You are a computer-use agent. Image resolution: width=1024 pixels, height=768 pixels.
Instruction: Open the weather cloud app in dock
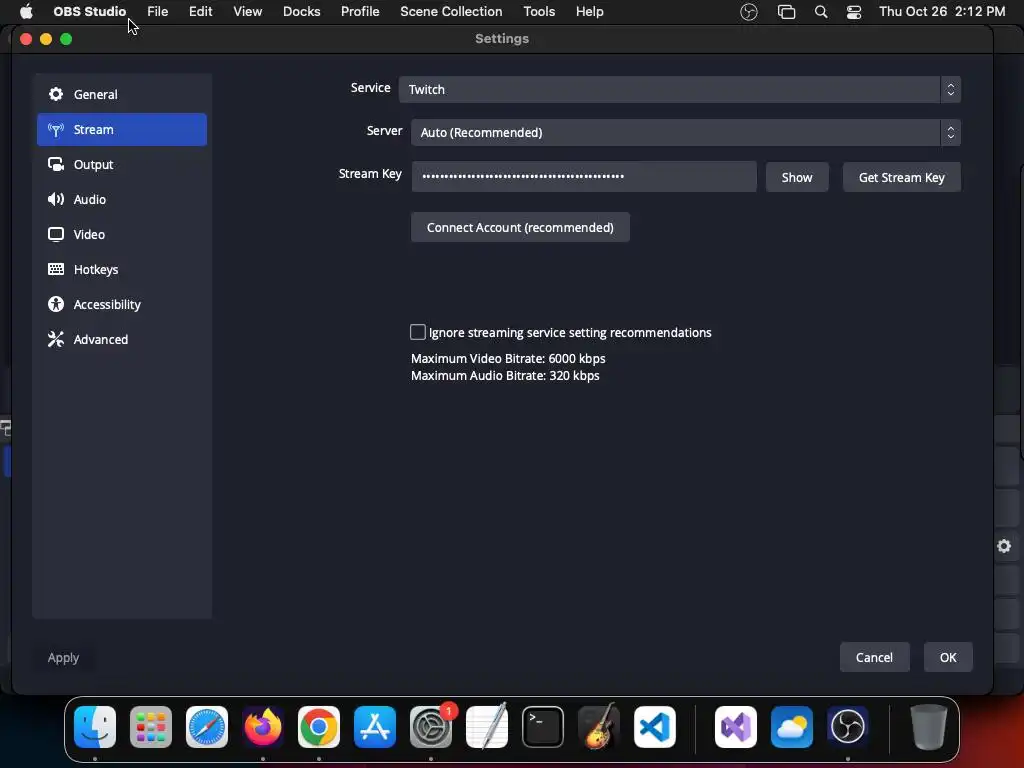[792, 727]
